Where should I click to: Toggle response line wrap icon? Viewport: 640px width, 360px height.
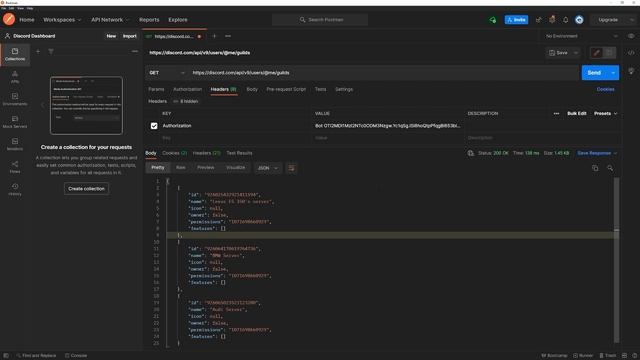[x=291, y=168]
